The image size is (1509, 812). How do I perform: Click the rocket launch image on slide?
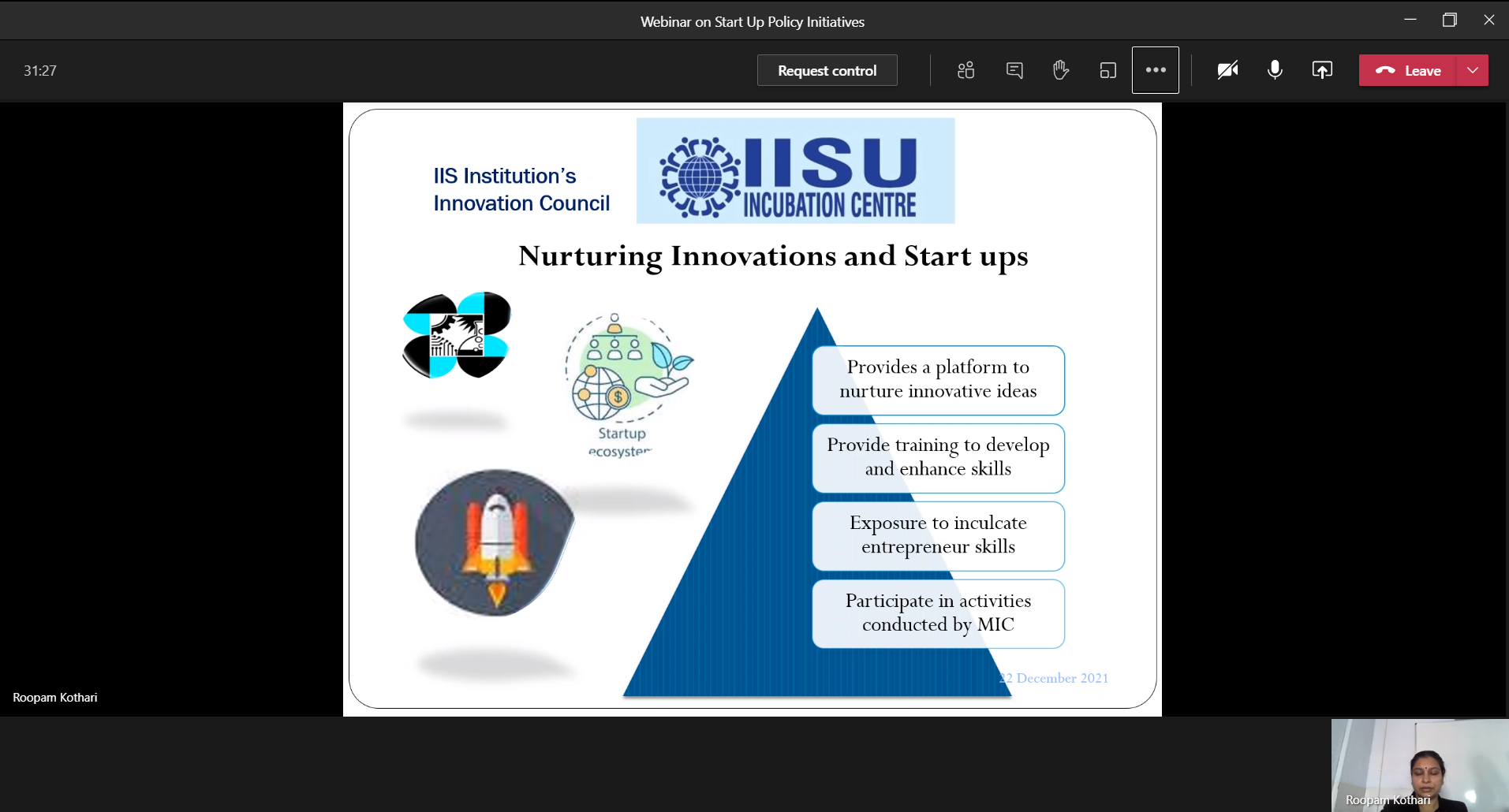coord(495,542)
